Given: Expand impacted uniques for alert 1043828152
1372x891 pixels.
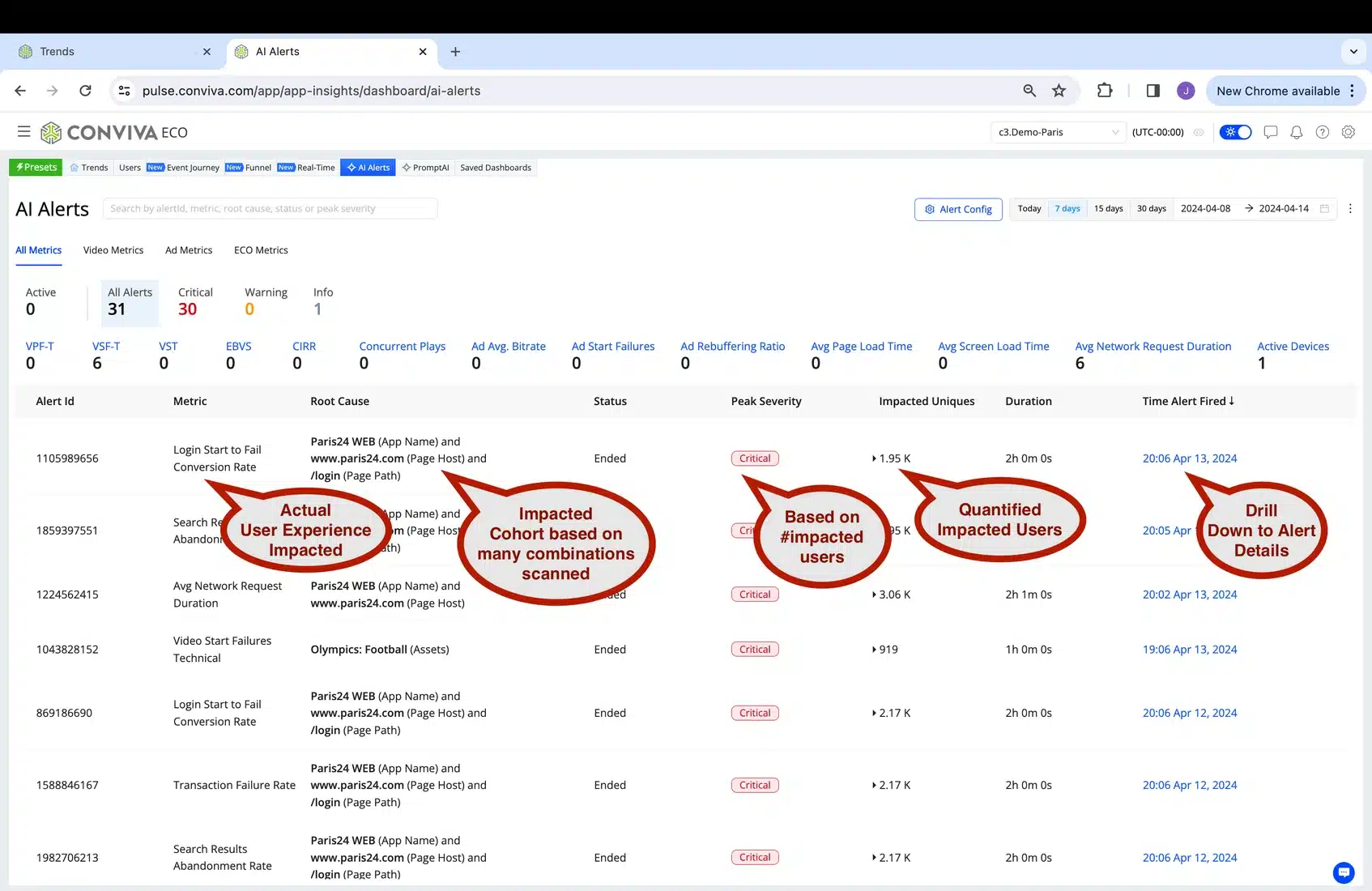Looking at the screenshot, I should 874,650.
